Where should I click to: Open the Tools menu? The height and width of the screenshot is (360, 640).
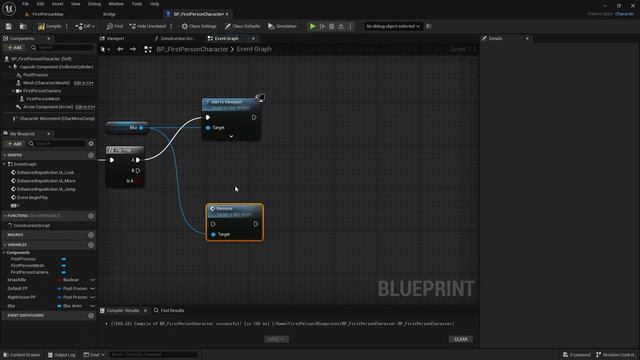click(x=137, y=4)
